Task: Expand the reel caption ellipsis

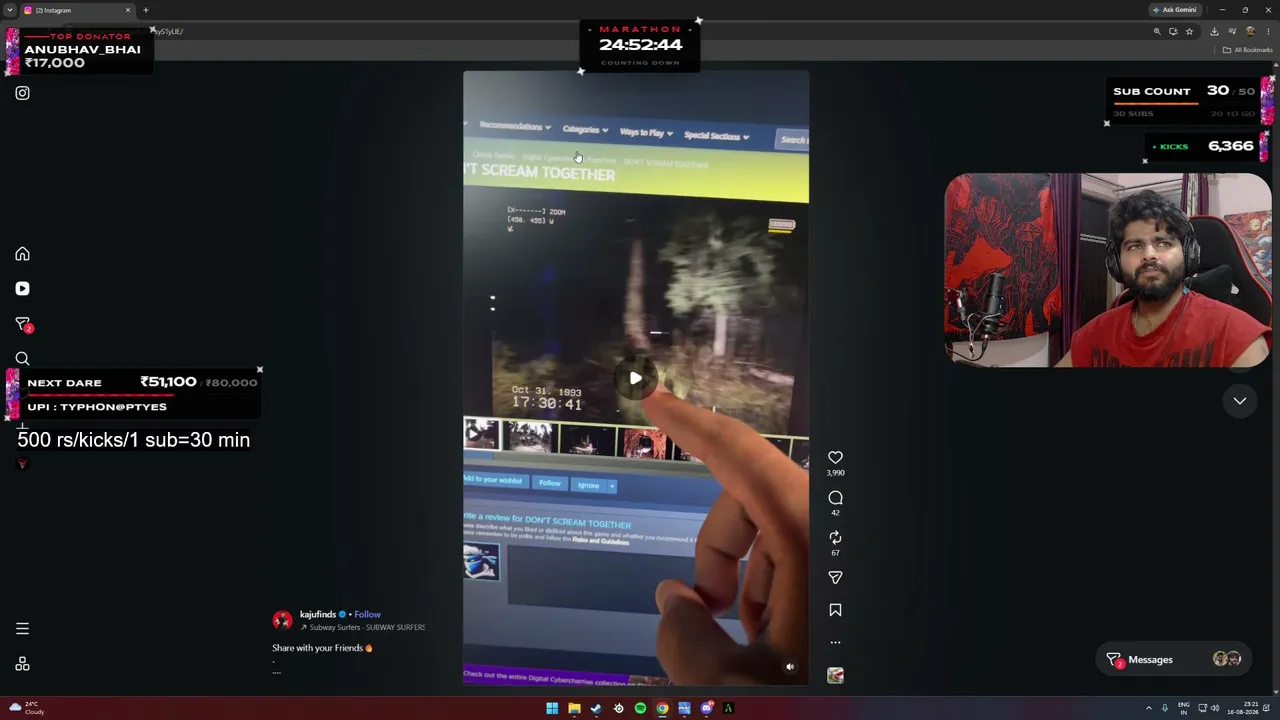Action: [277, 672]
